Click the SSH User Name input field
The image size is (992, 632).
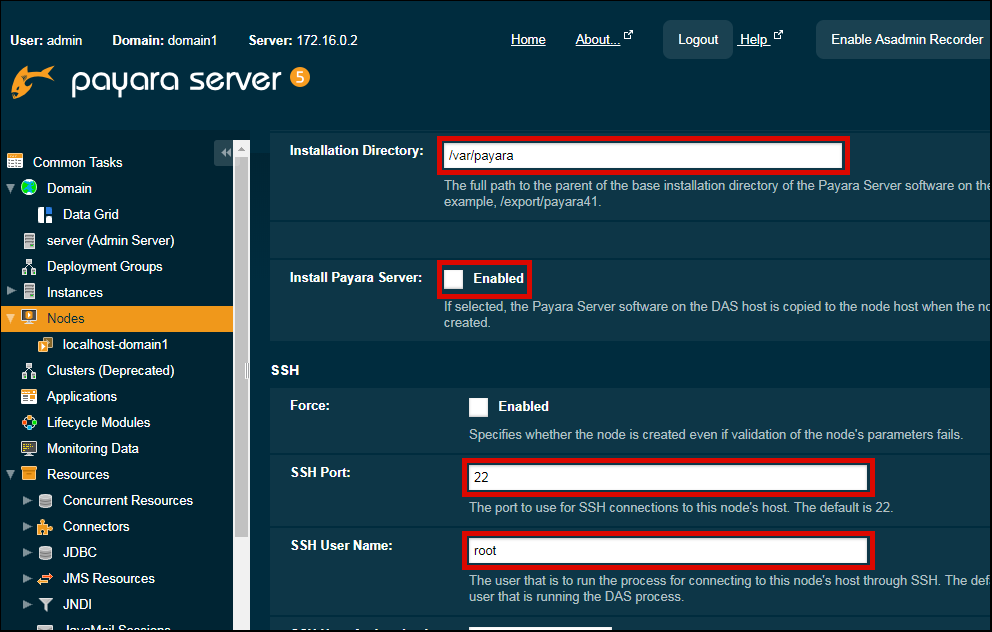point(668,550)
